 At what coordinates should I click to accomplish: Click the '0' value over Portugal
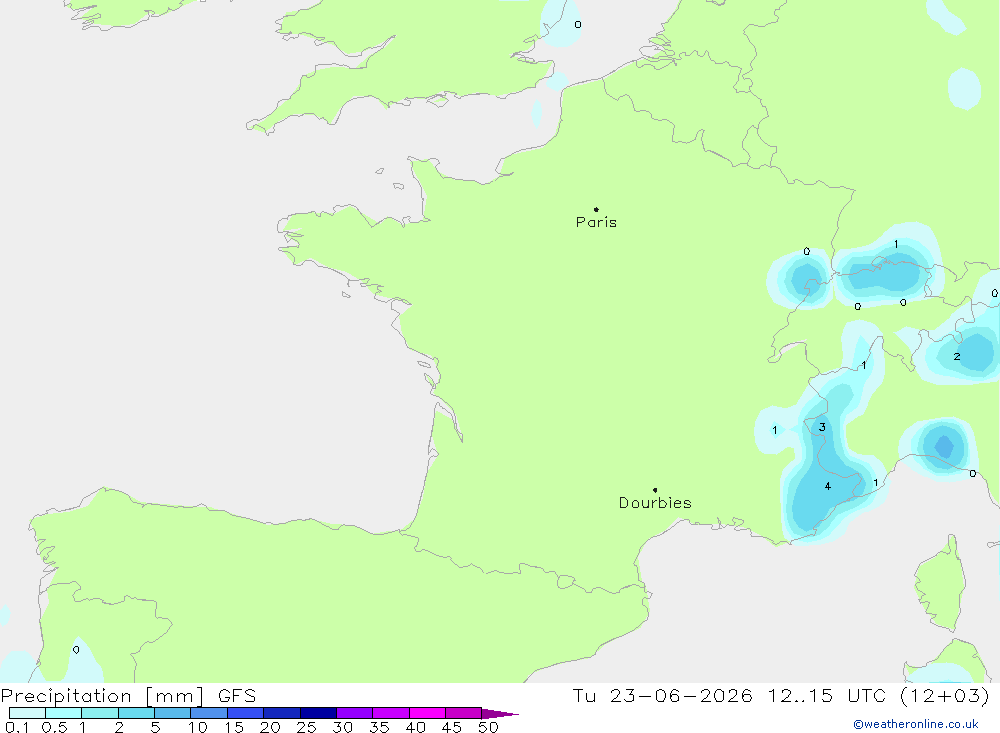tap(76, 649)
